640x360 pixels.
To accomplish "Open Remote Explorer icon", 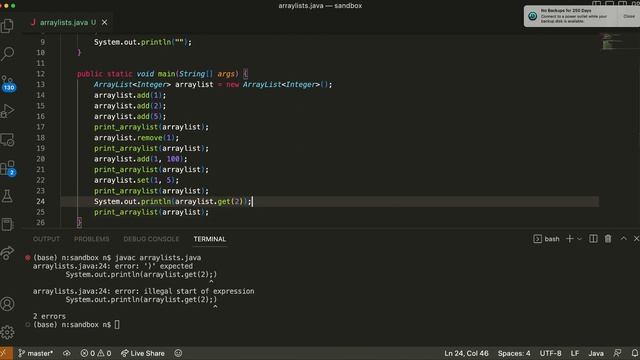I will (x=7, y=140).
